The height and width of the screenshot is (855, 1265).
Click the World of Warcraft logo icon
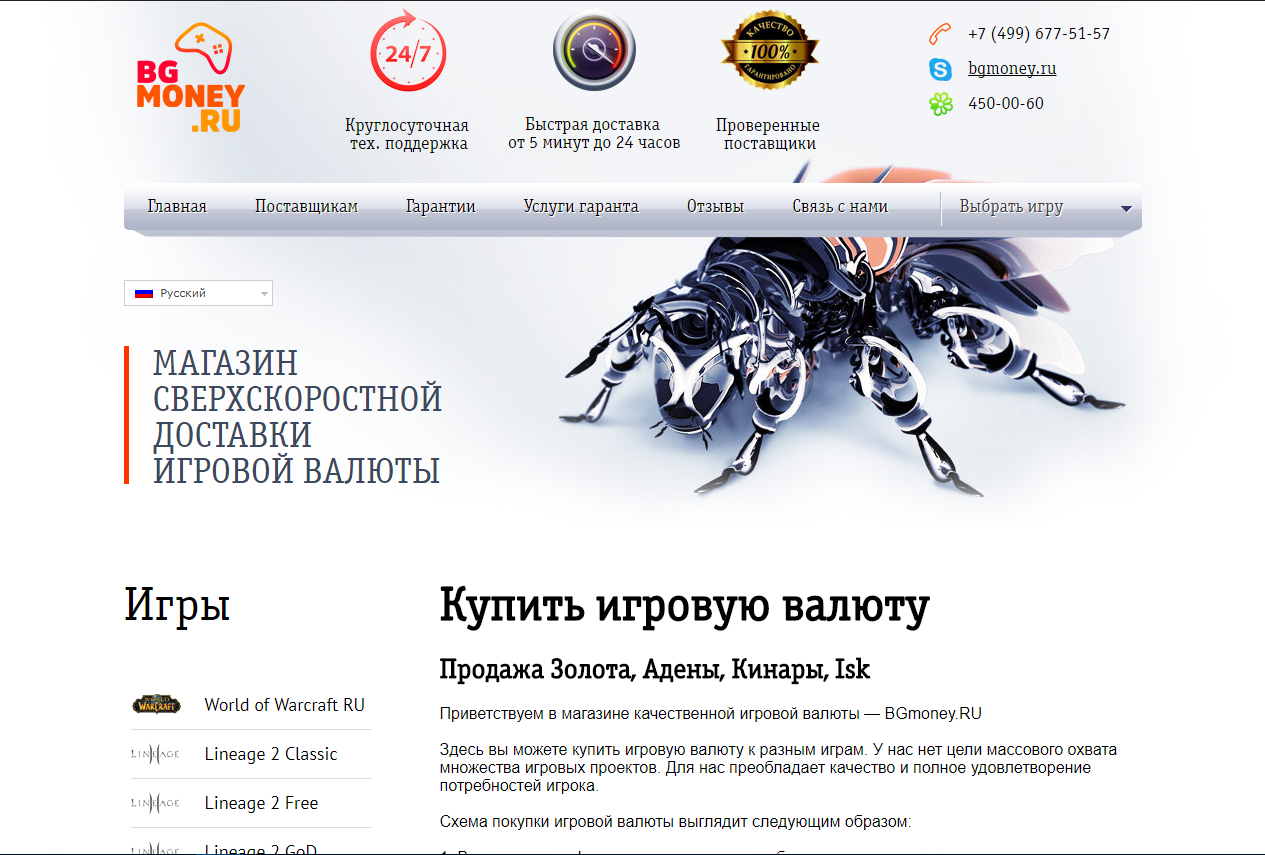(157, 705)
